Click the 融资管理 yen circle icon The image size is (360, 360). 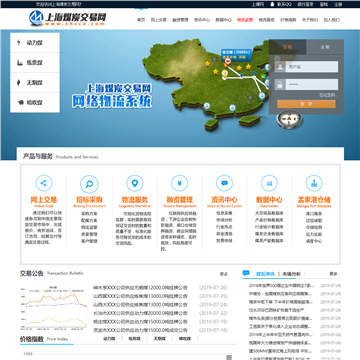[x=179, y=183]
